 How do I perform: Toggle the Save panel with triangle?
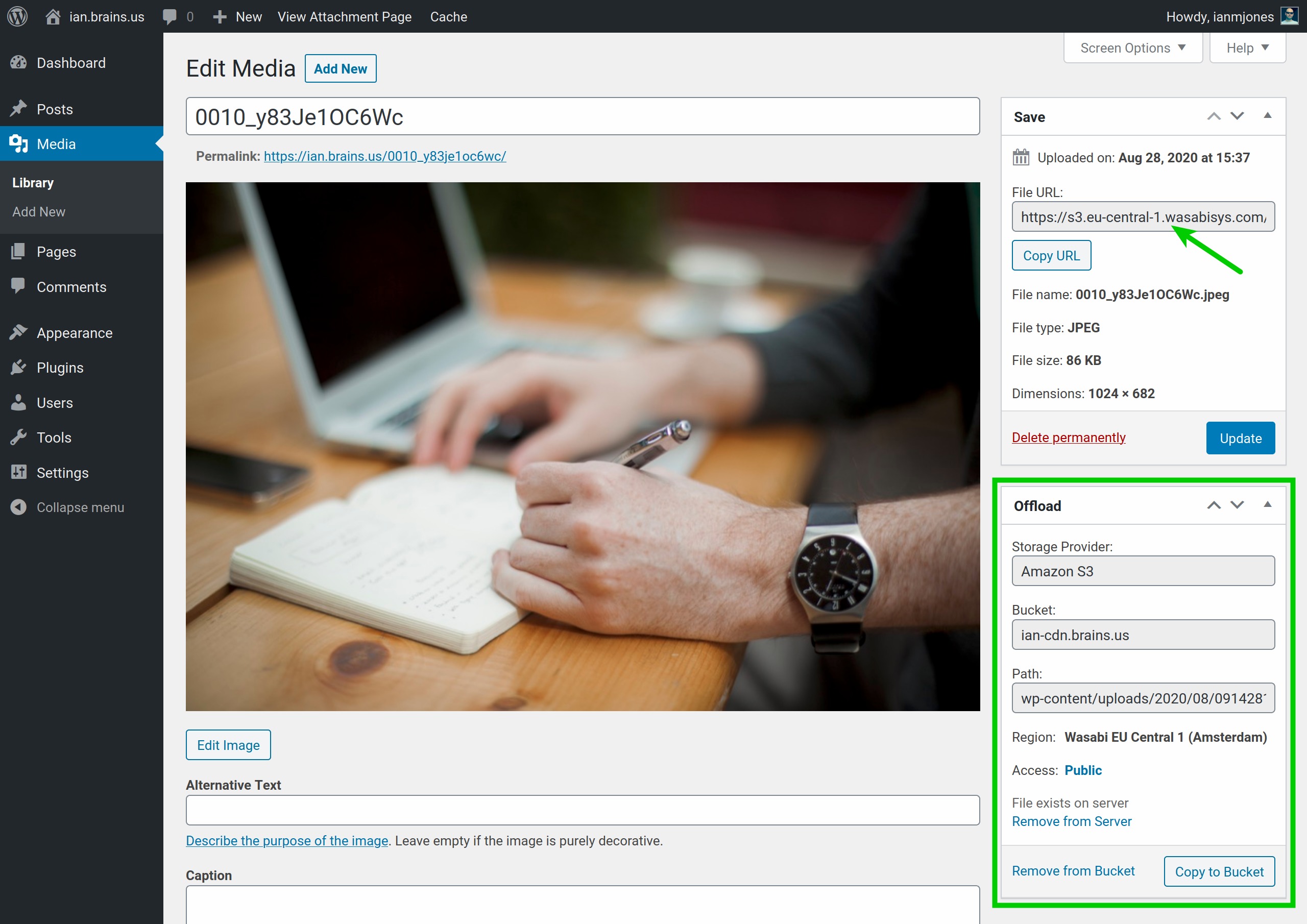point(1268,116)
